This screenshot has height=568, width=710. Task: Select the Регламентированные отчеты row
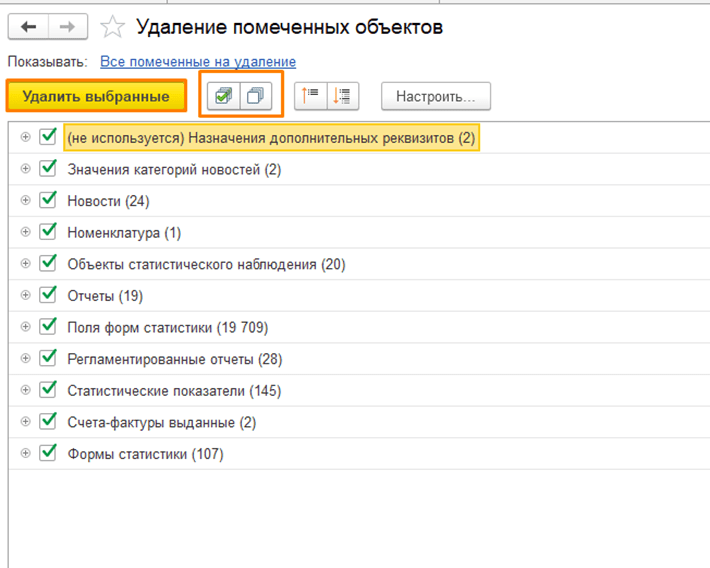tap(174, 359)
